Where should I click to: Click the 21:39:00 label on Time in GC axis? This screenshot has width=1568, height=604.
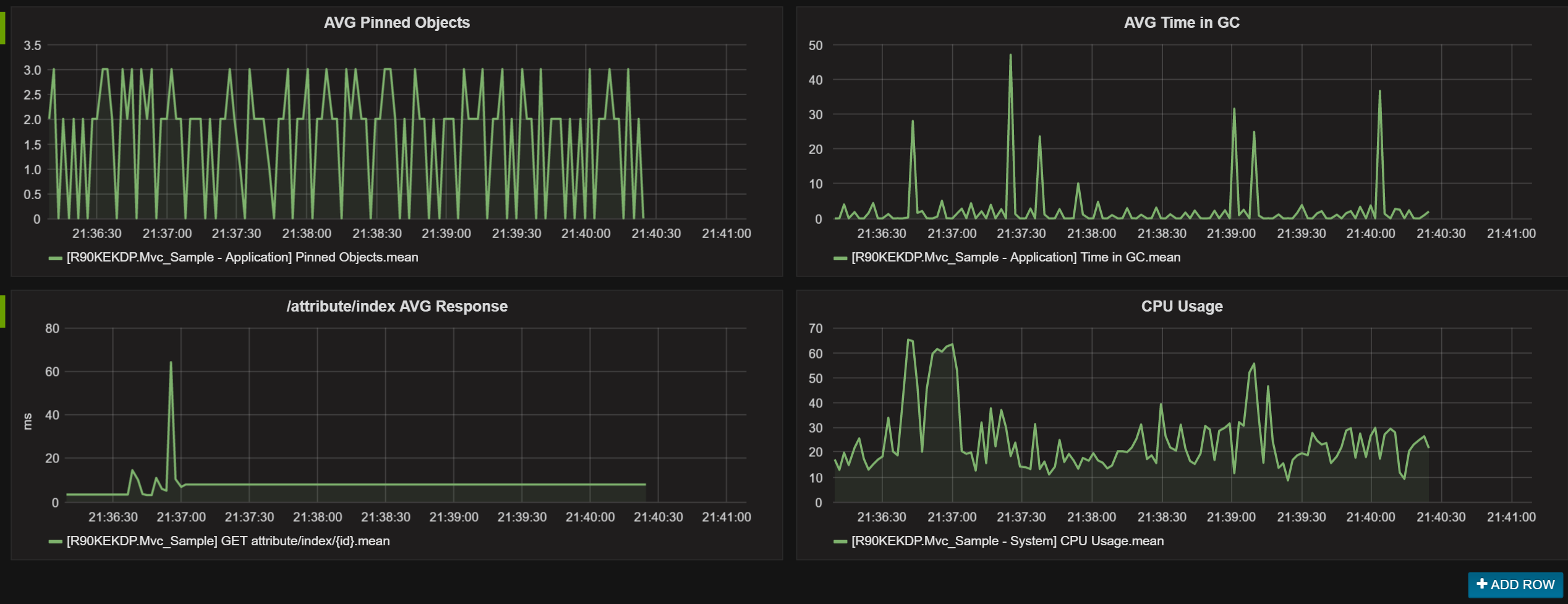click(x=1231, y=234)
